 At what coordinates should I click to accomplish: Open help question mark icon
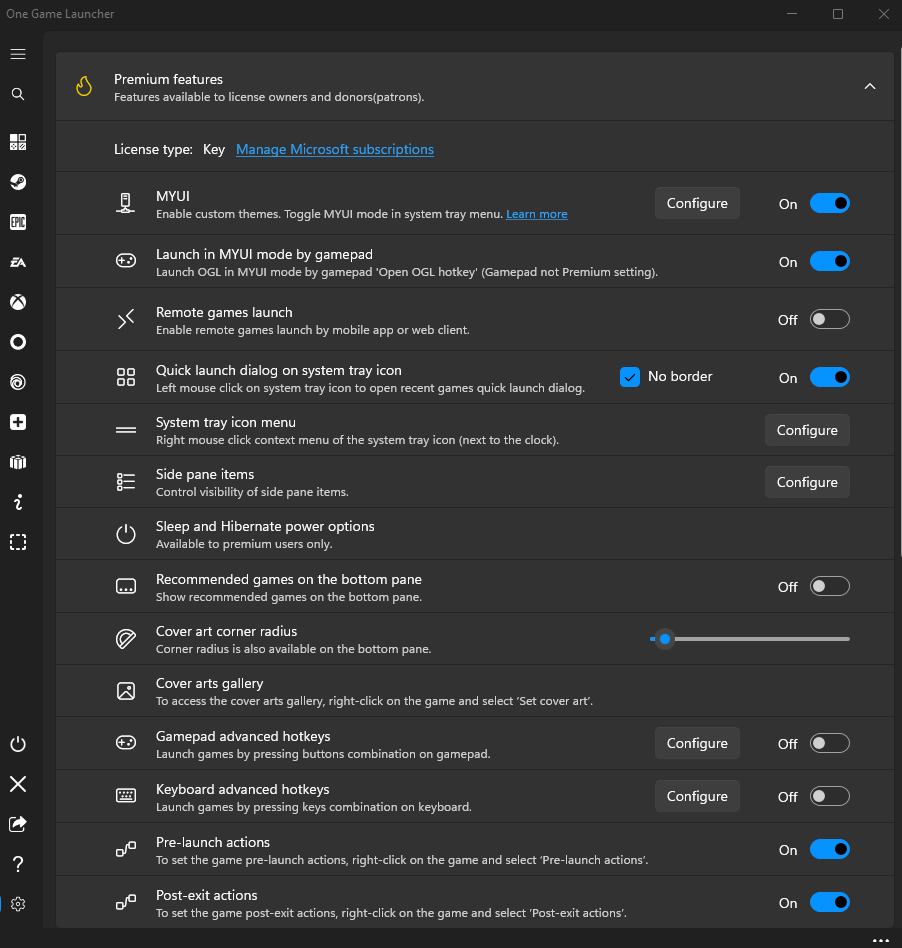[x=18, y=864]
